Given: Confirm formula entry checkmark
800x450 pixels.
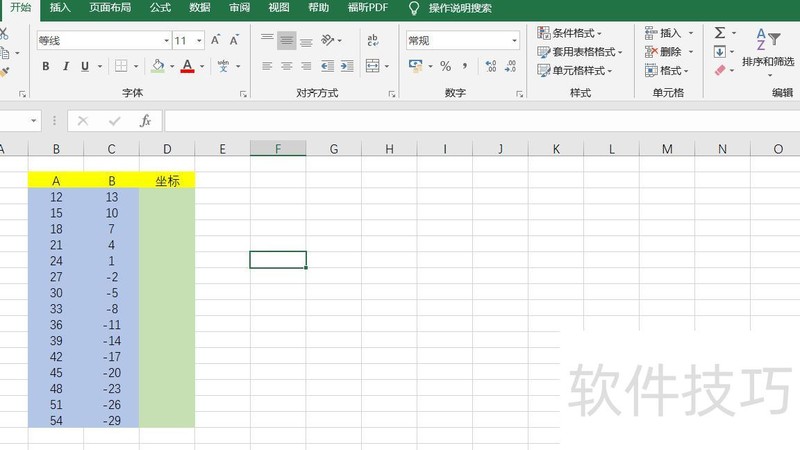Looking at the screenshot, I should coord(114,121).
